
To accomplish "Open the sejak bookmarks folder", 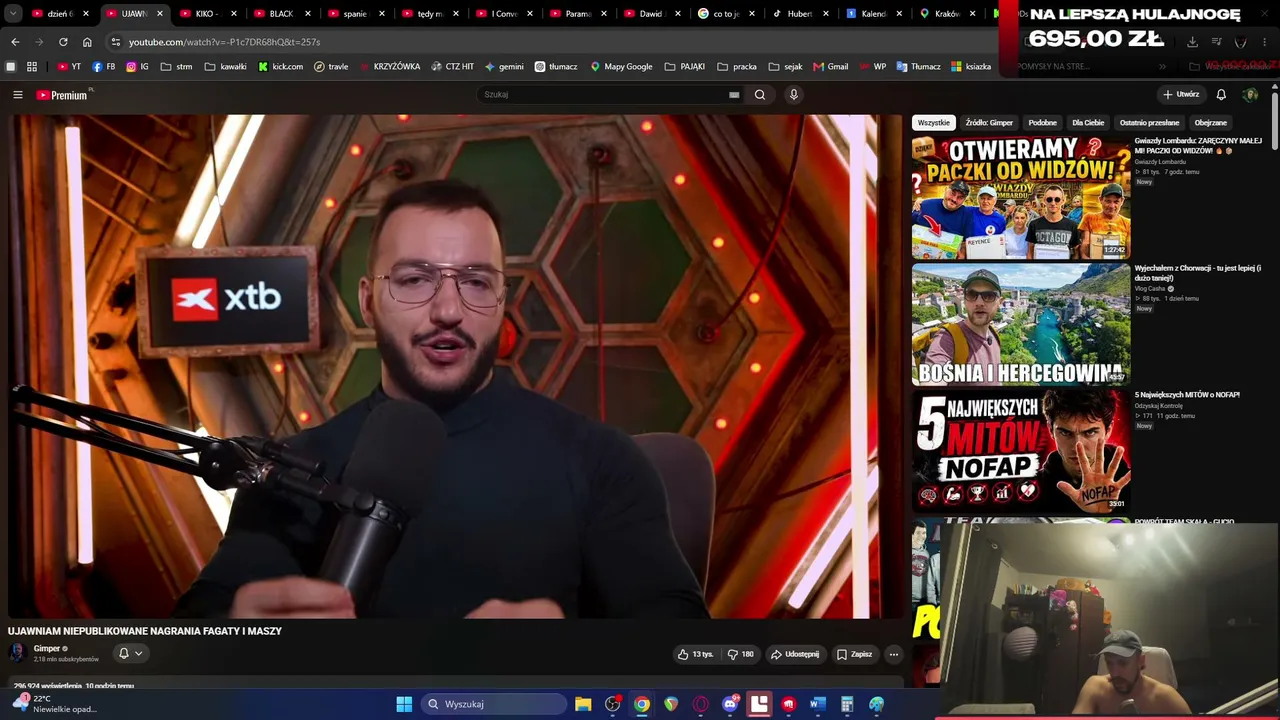I will pos(785,67).
